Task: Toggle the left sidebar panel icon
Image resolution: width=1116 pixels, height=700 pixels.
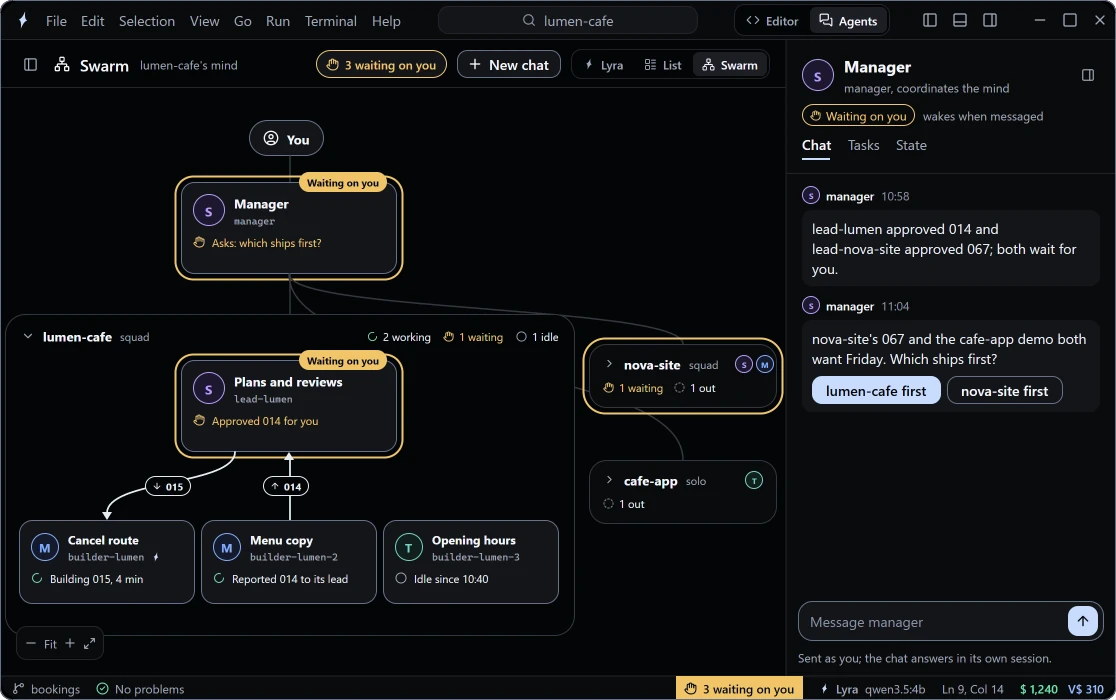Action: point(31,65)
